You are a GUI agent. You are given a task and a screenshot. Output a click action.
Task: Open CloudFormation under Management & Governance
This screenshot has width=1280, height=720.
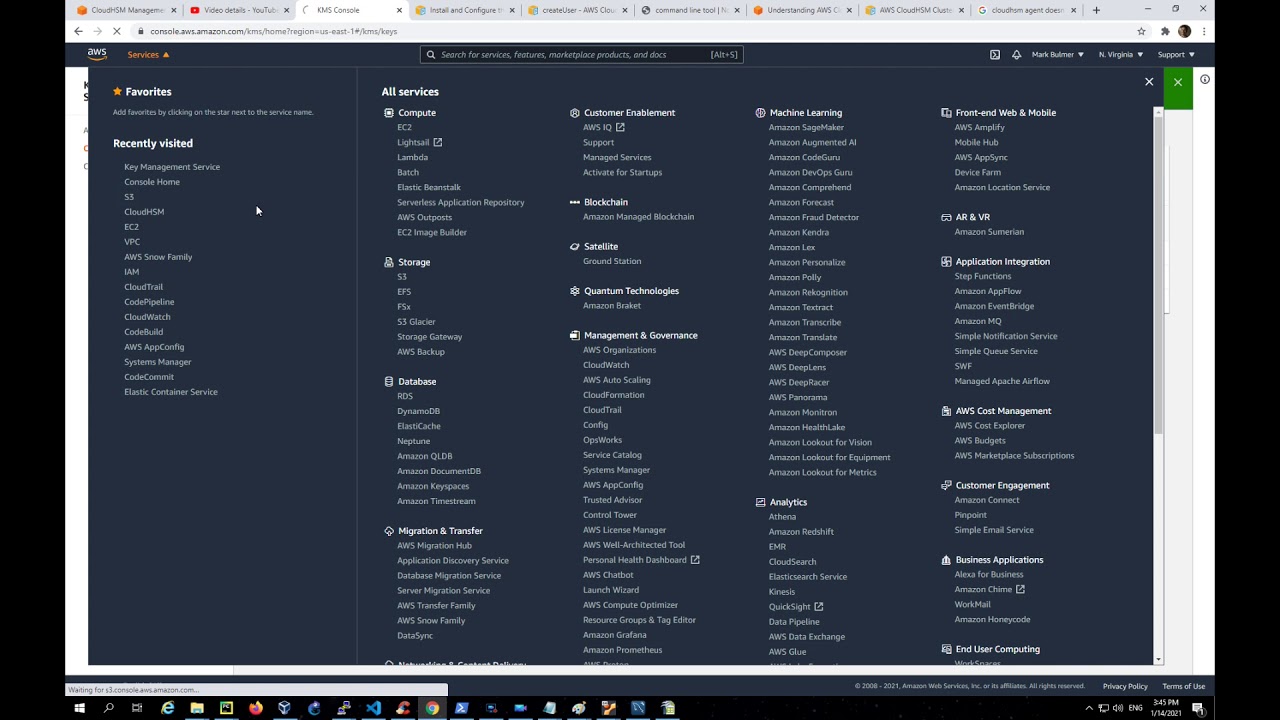coord(614,395)
